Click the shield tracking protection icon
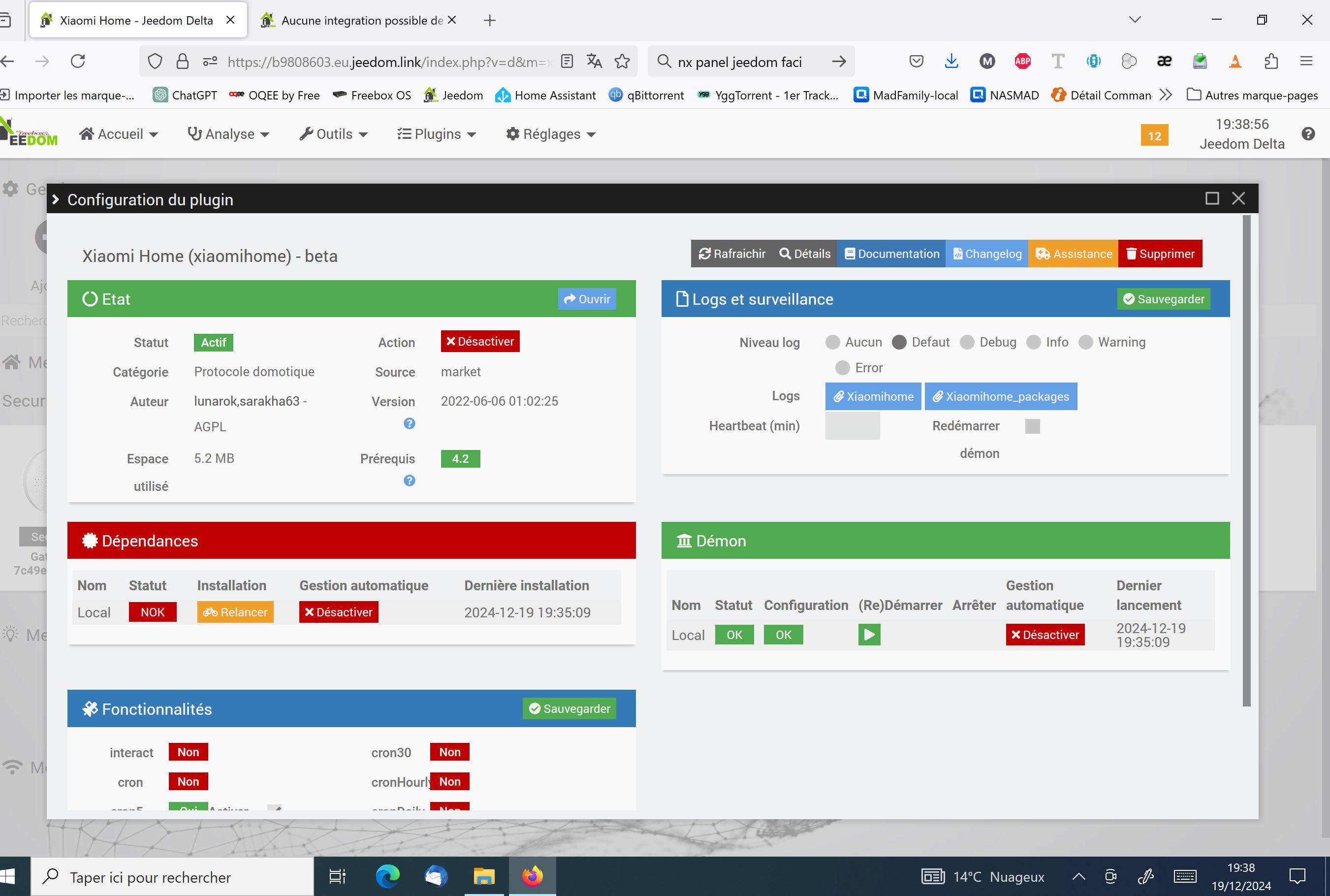Screen dimensions: 1330x896 coord(155,61)
